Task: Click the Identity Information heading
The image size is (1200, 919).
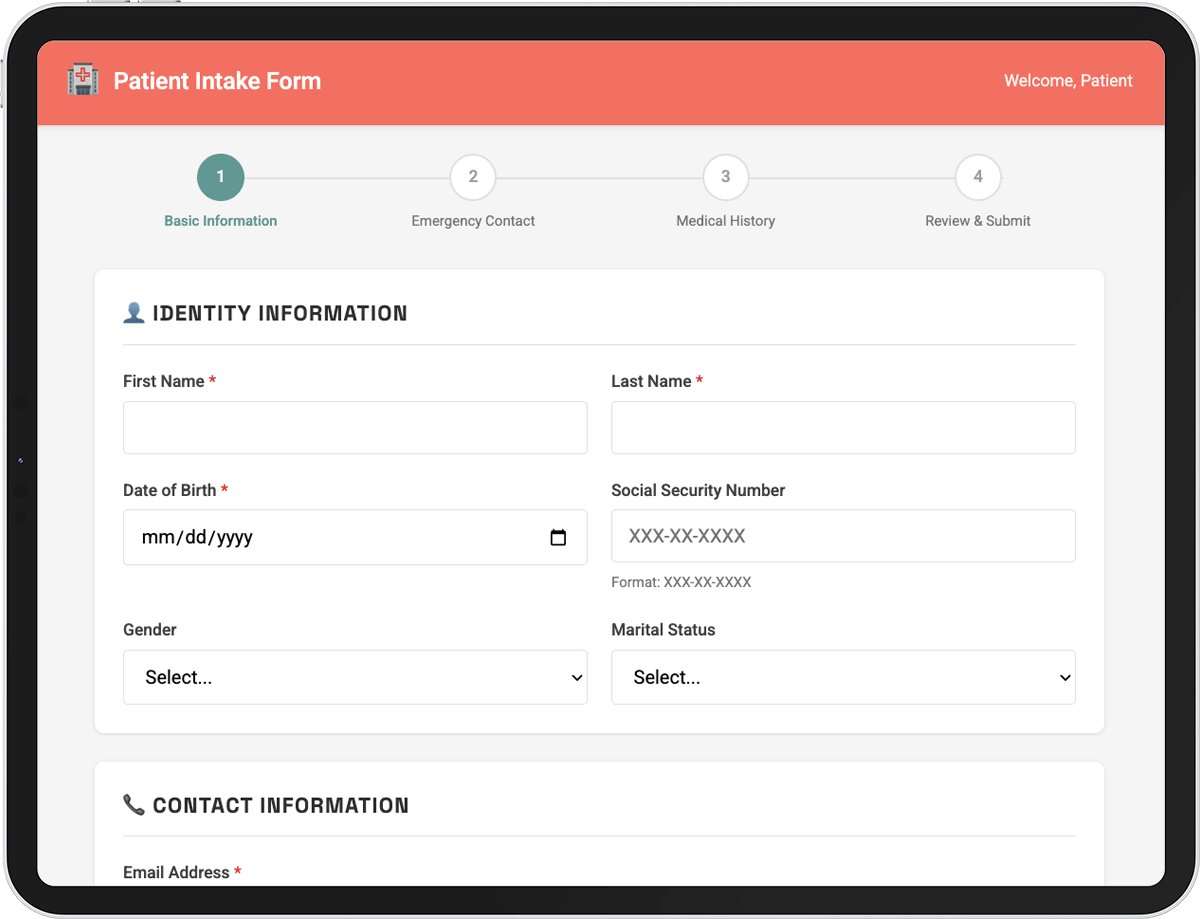Action: click(280, 313)
